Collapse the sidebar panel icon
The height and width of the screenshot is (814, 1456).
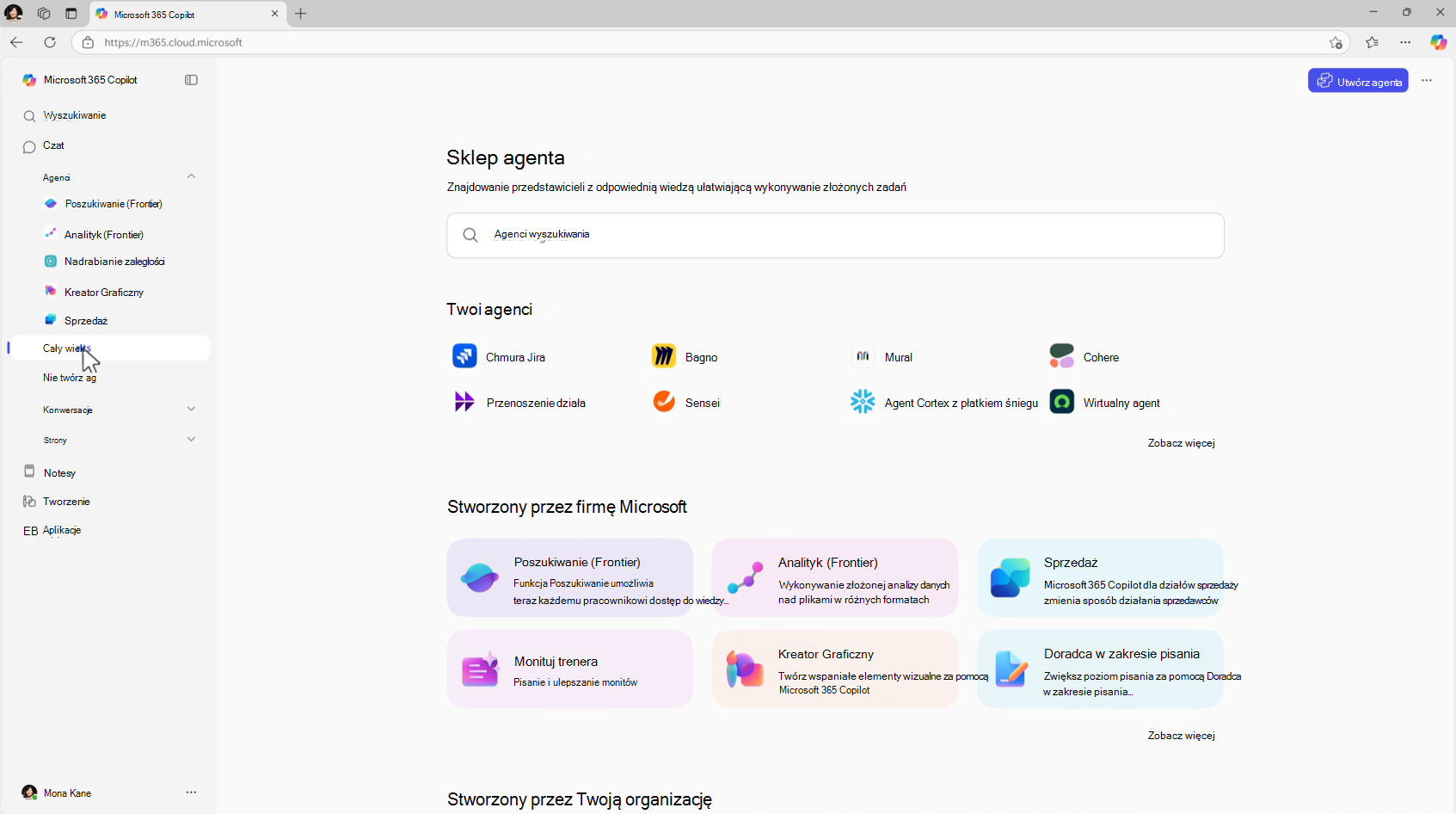[191, 80]
